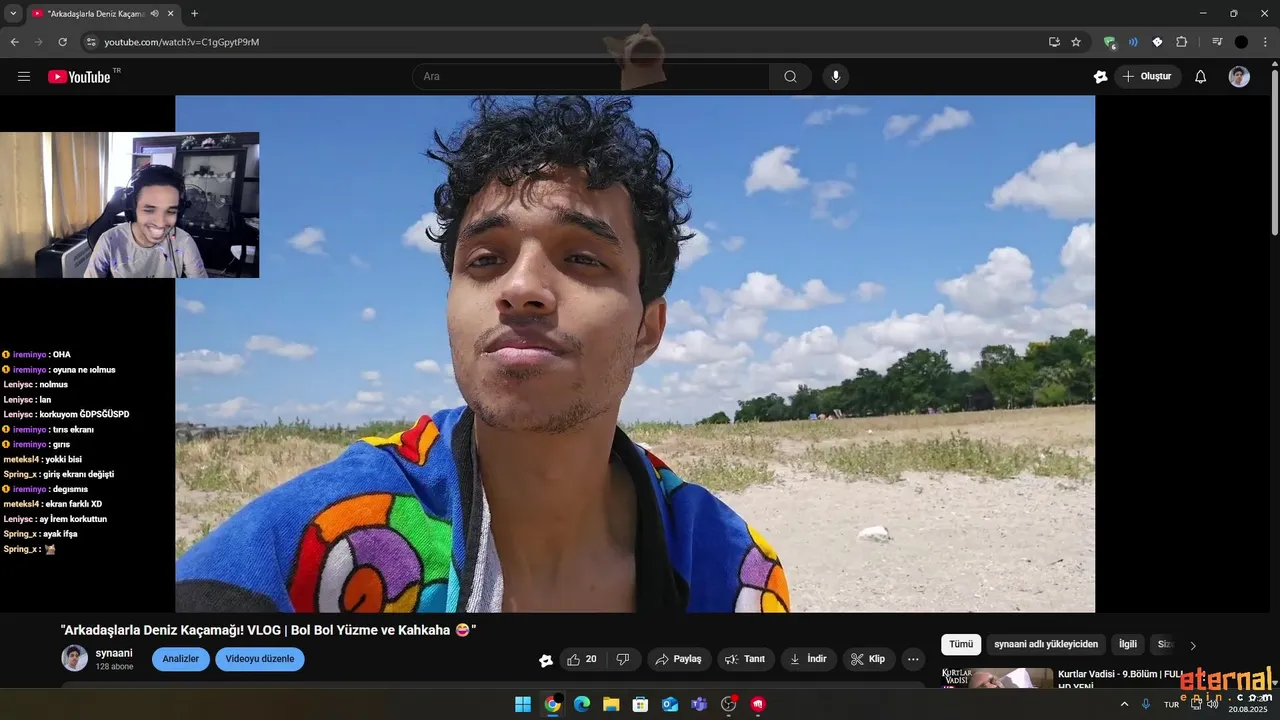The image size is (1280, 720).
Task: Open the synaani channel name link
Action: click(114, 653)
